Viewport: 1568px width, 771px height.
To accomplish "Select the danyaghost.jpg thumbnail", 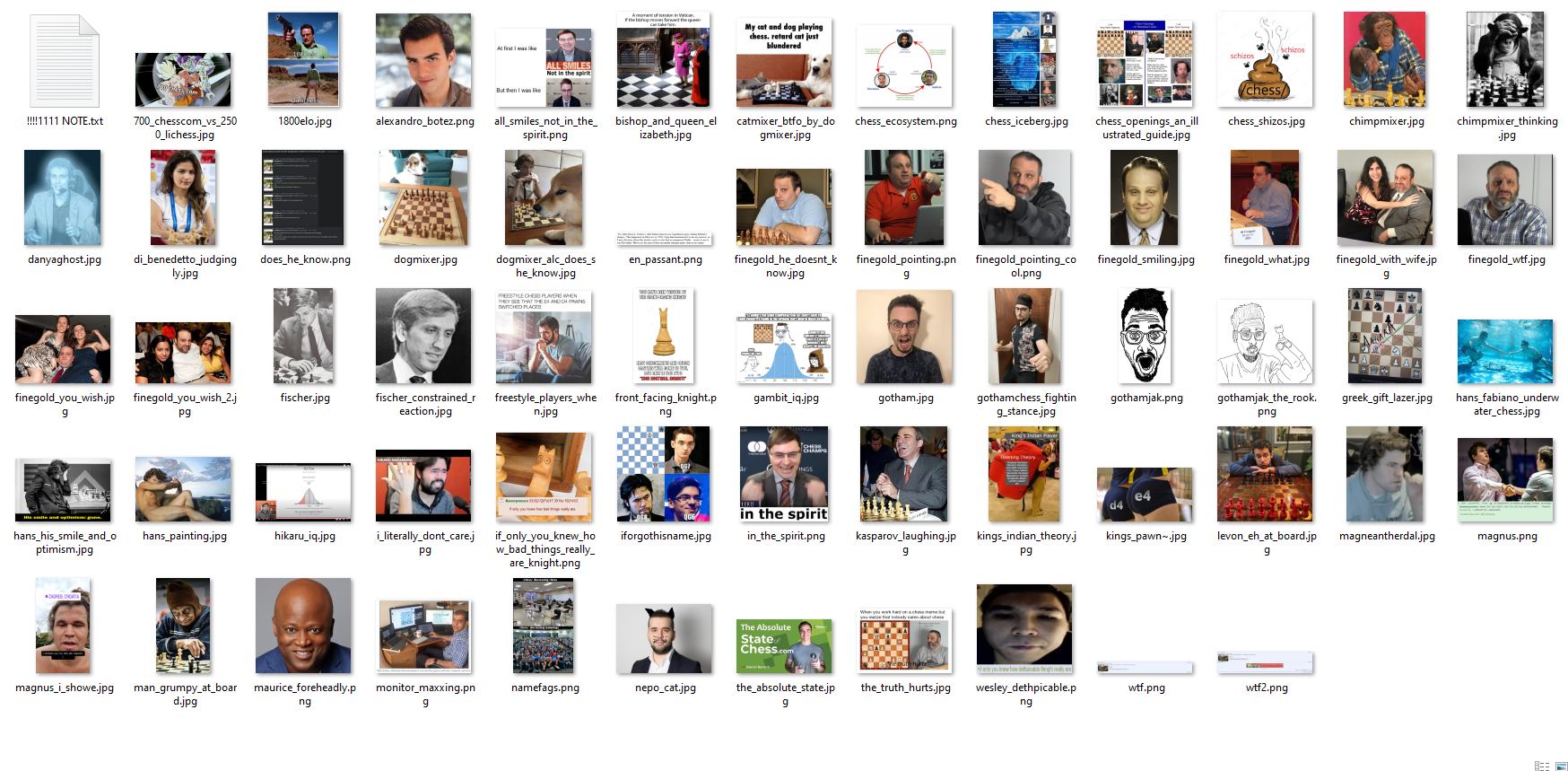I will (63, 197).
